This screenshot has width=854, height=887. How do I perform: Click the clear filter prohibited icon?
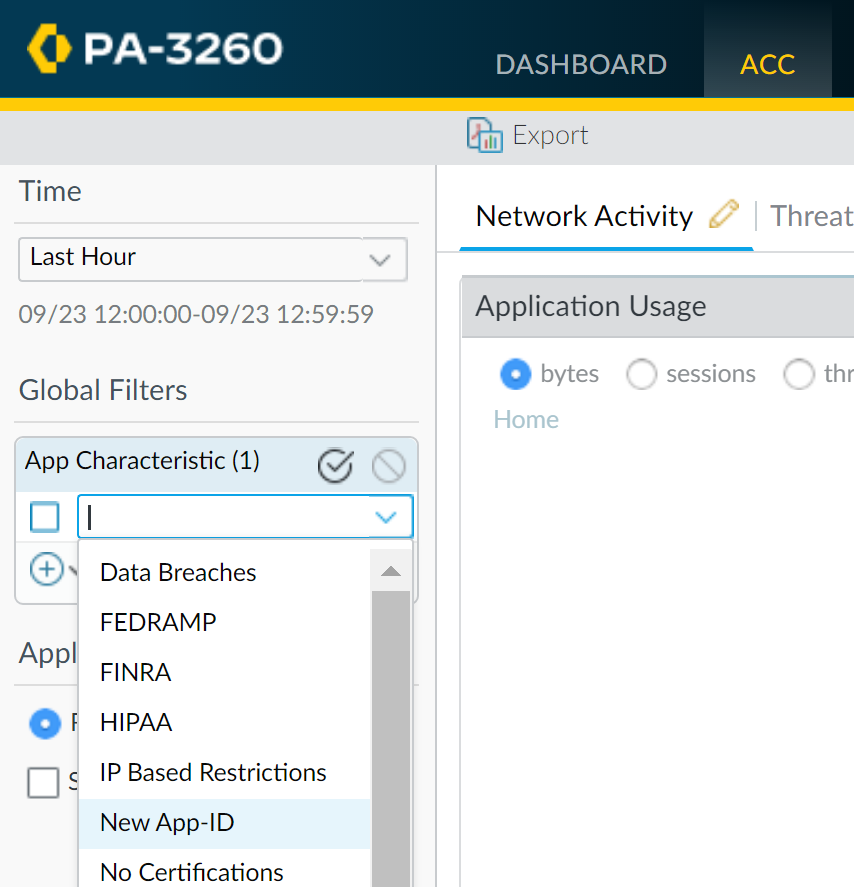(x=388, y=466)
